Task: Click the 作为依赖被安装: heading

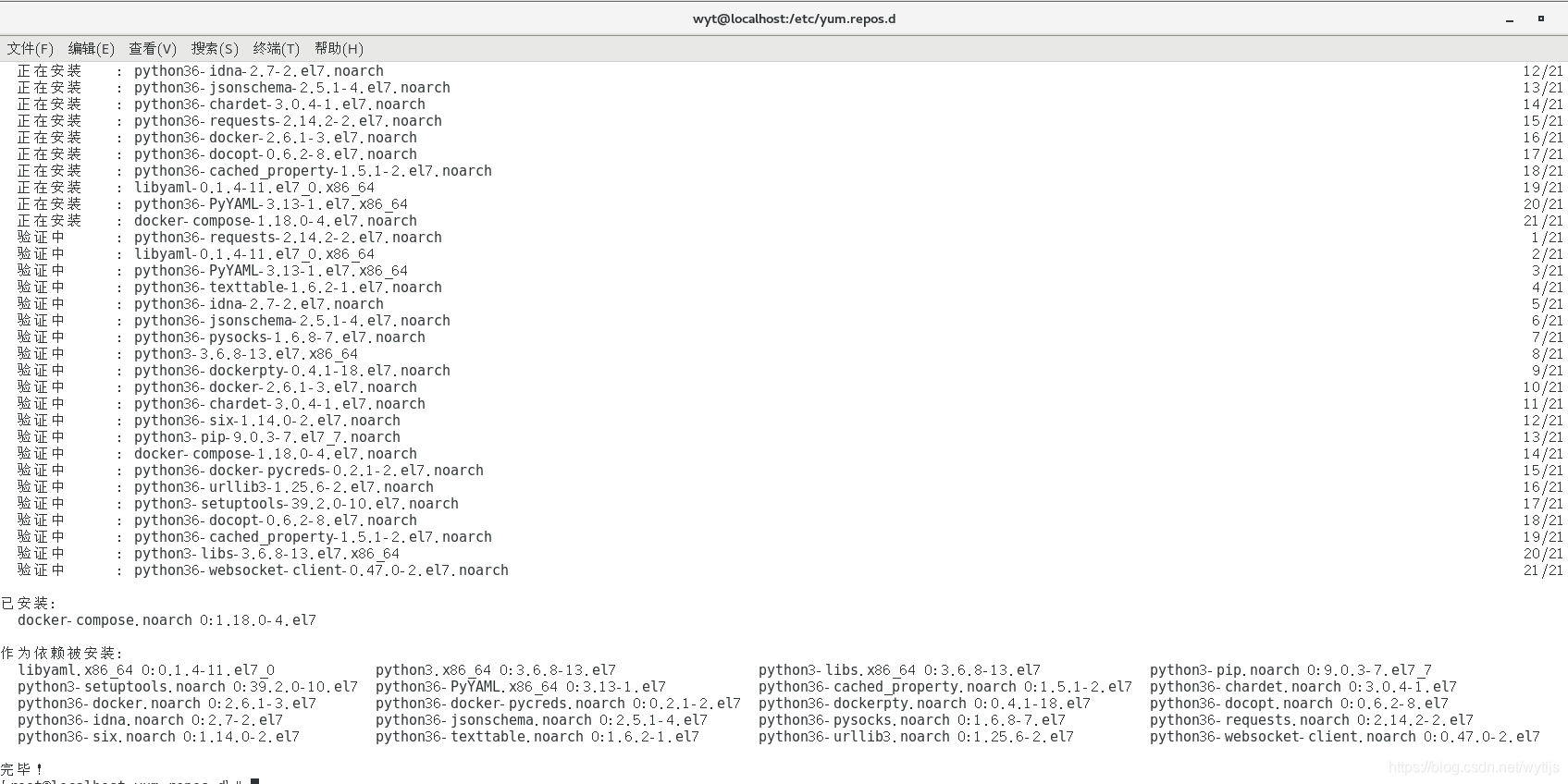Action: tap(62, 654)
